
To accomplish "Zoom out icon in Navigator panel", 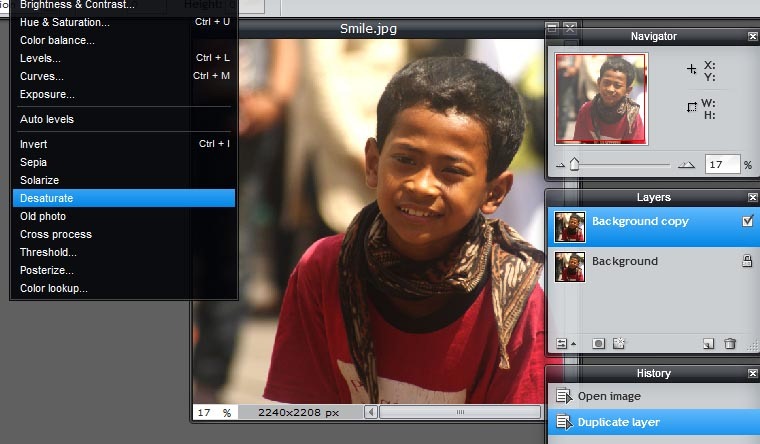I will [x=561, y=165].
